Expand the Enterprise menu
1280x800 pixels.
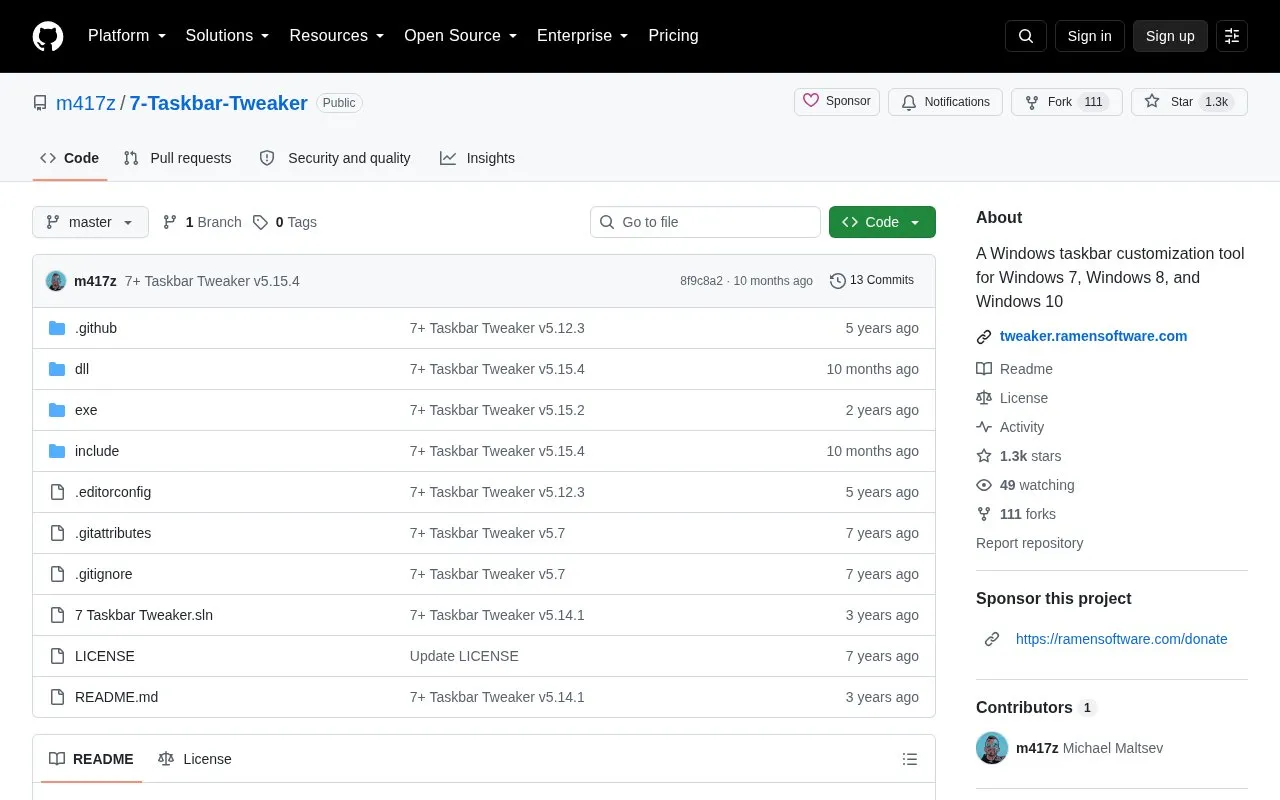[x=583, y=36]
